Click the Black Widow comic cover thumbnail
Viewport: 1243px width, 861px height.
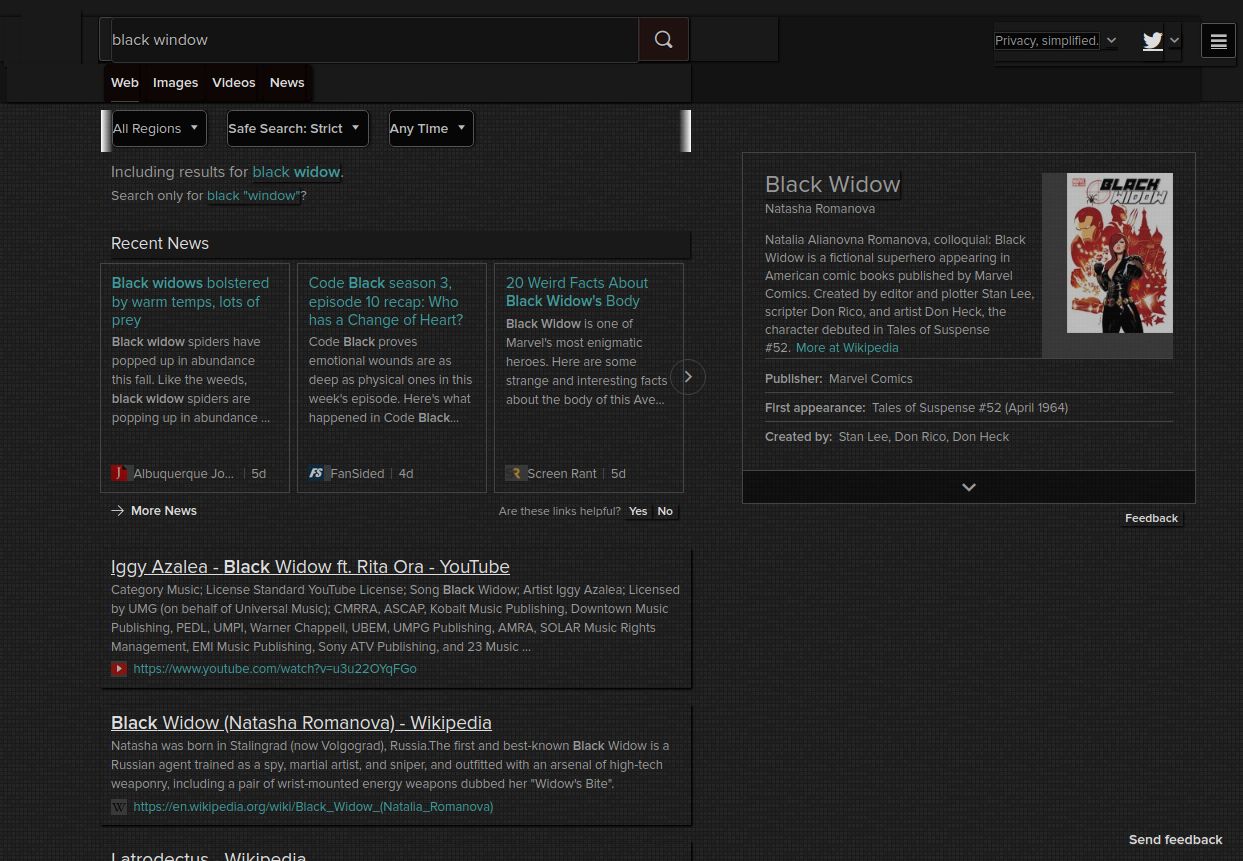pyautogui.click(x=1119, y=253)
